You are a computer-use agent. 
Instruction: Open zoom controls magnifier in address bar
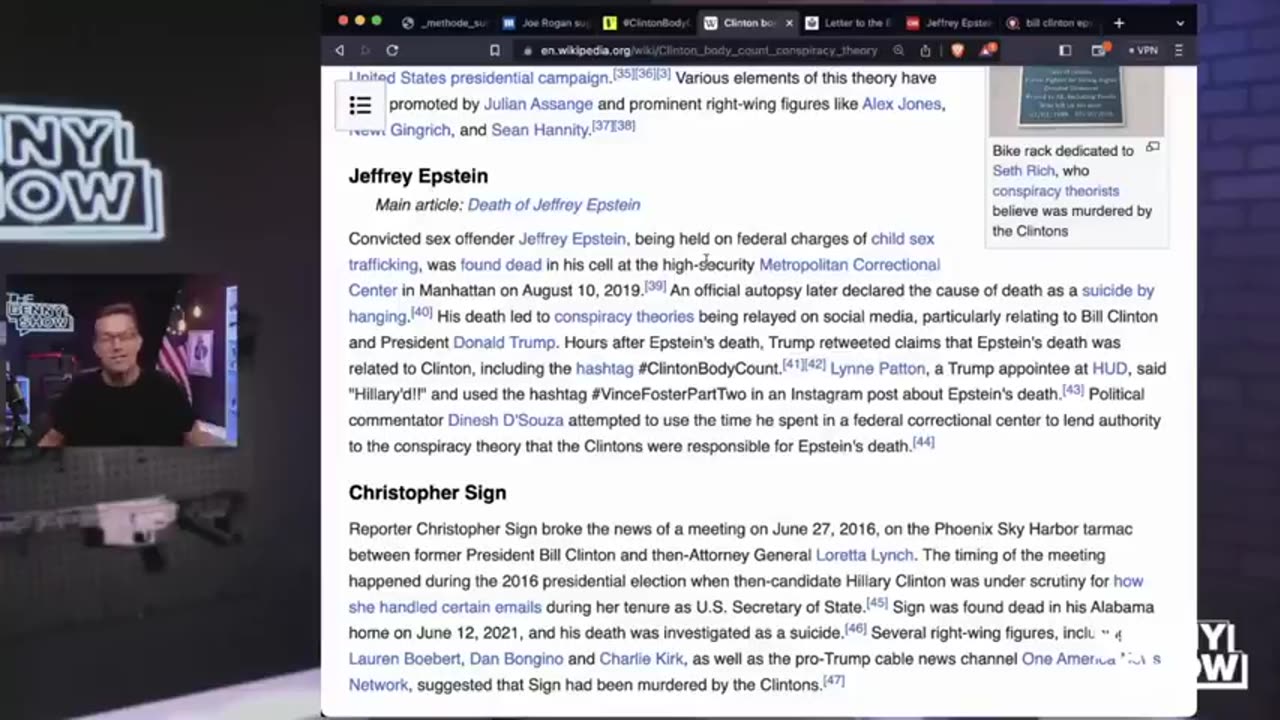(898, 50)
